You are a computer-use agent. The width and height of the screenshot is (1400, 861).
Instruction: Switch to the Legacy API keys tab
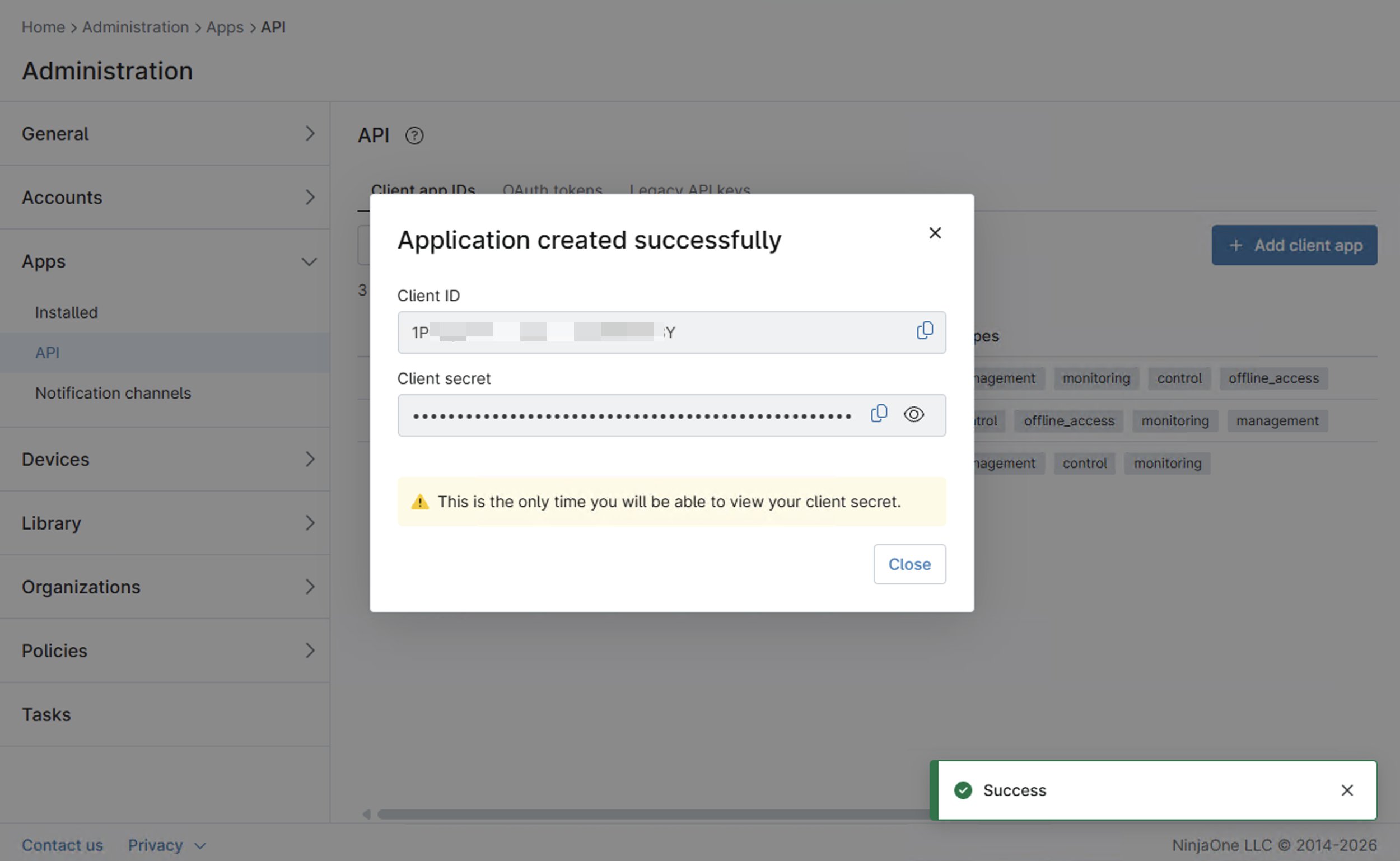pos(690,190)
